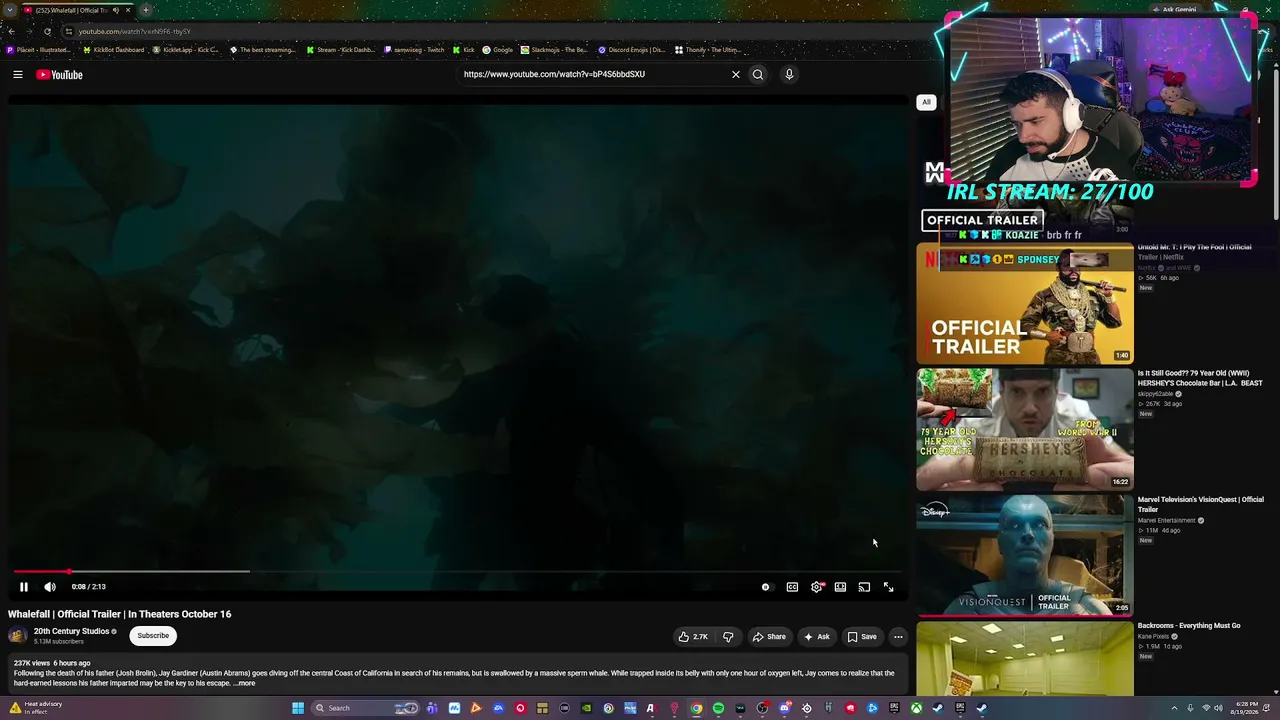Reload the page
Viewport: 1280px width, 720px height.
coord(47,31)
